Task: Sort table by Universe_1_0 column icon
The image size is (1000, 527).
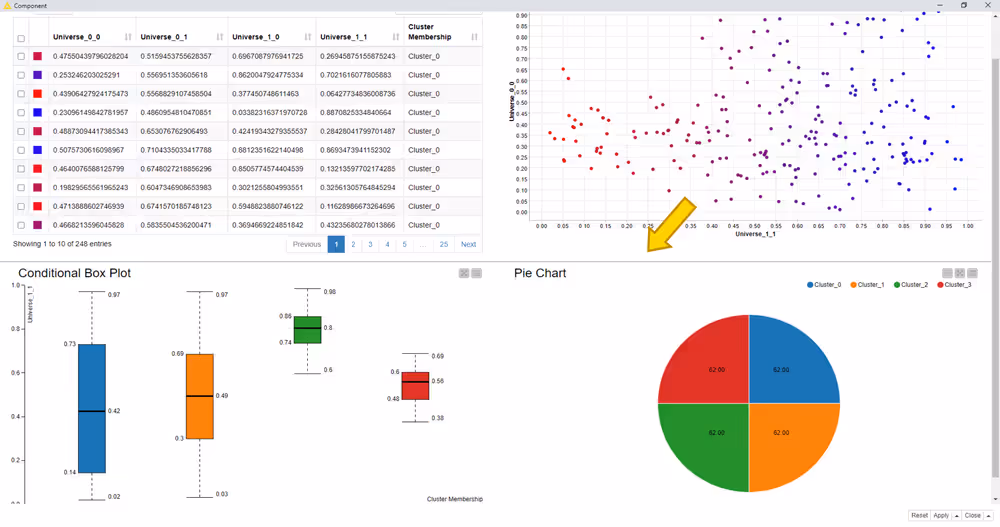Action: [x=308, y=37]
